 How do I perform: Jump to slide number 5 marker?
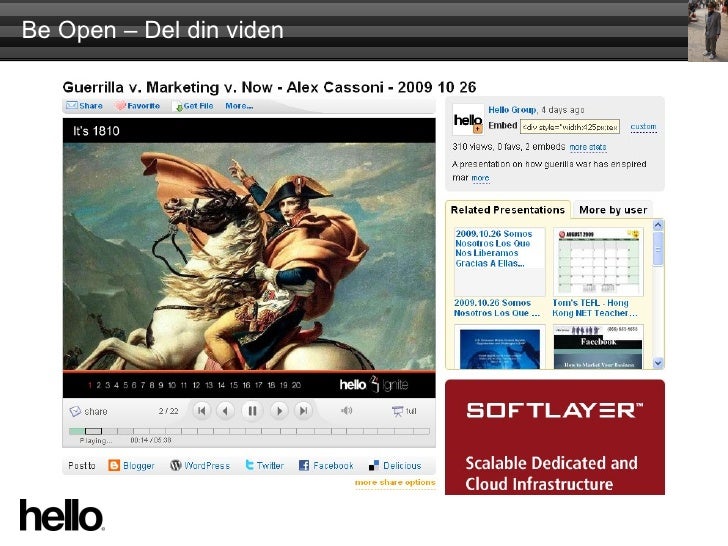[125, 385]
